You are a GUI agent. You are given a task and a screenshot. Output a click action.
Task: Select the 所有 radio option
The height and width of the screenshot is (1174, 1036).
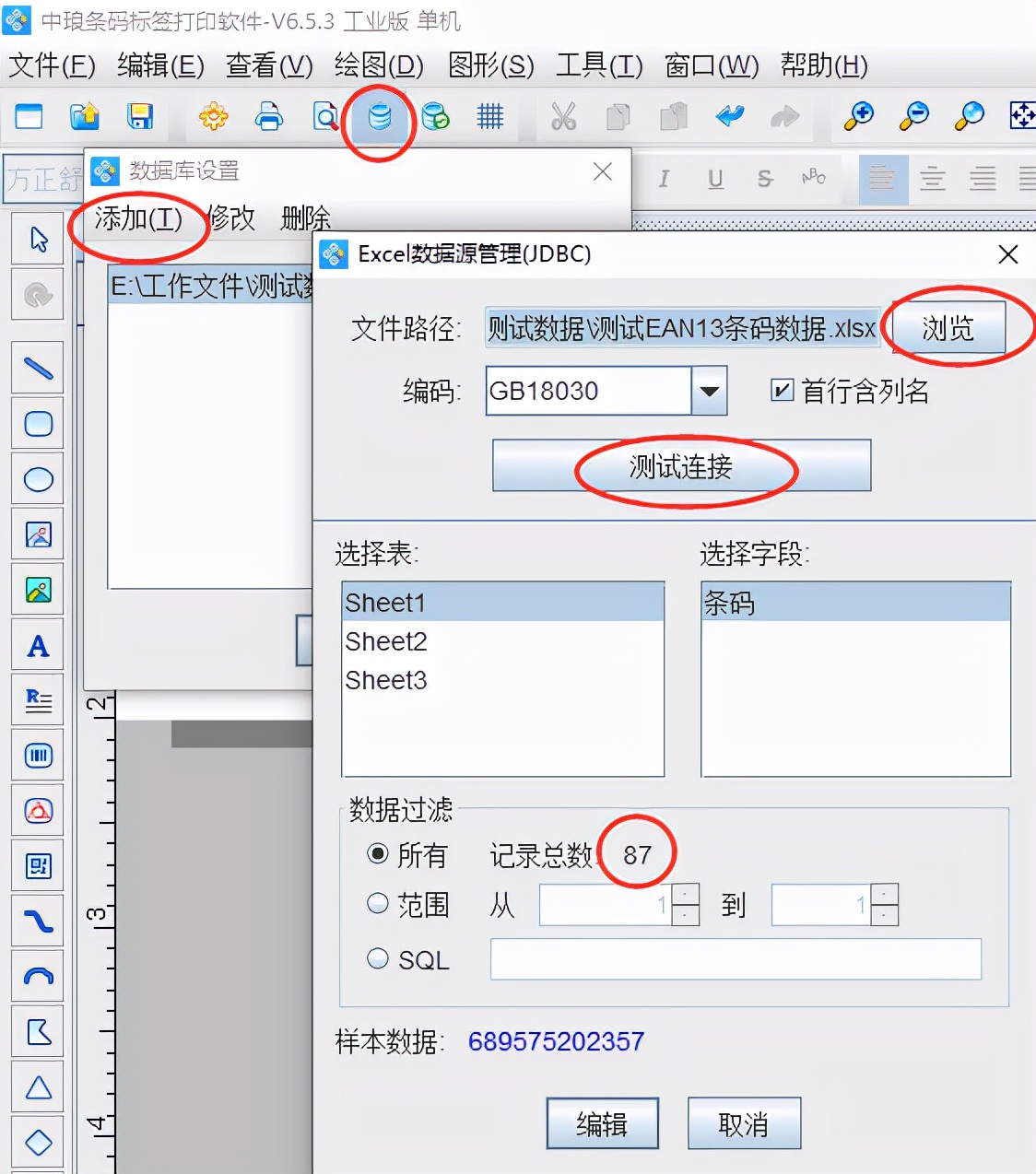point(377,853)
